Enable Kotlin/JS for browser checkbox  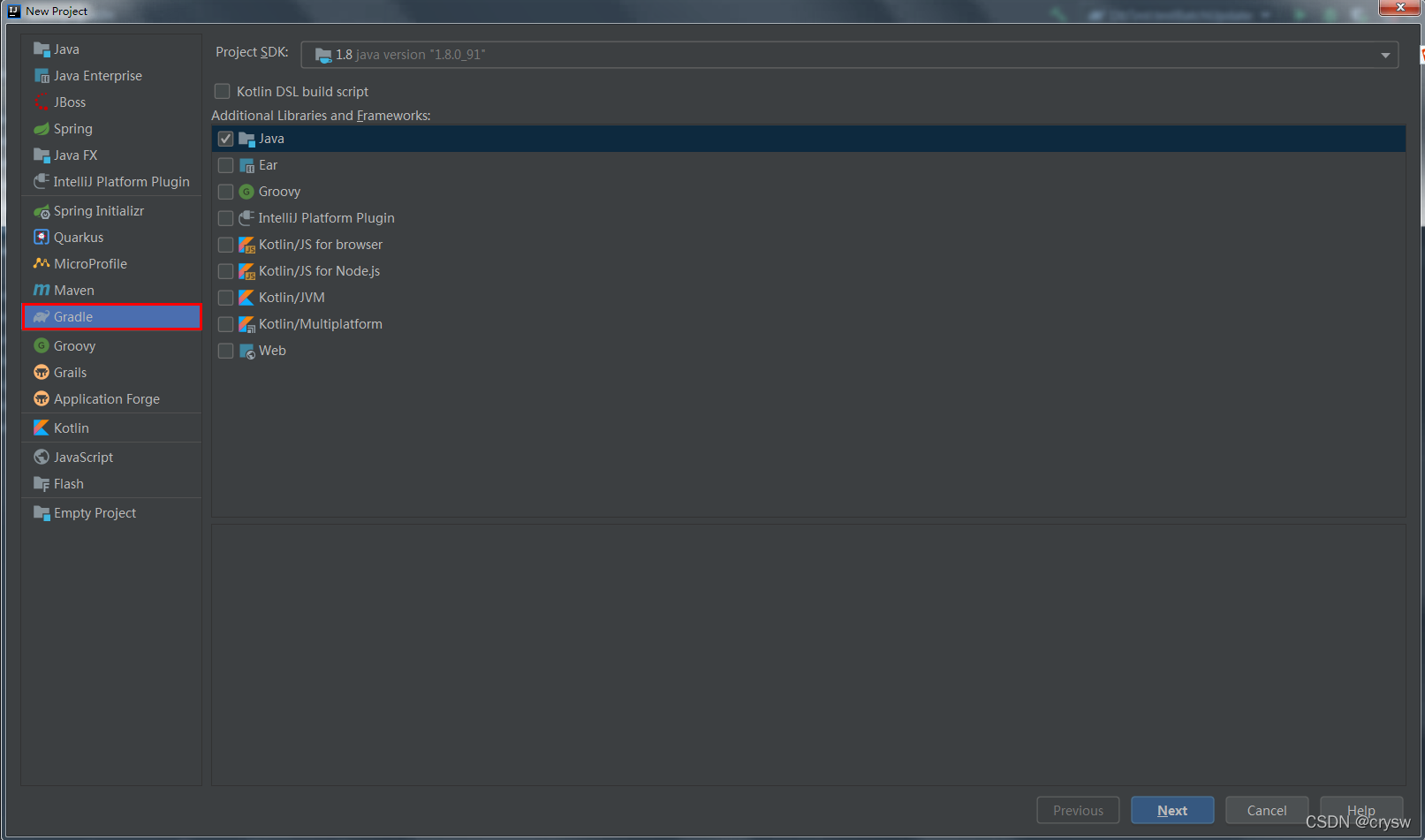(226, 245)
